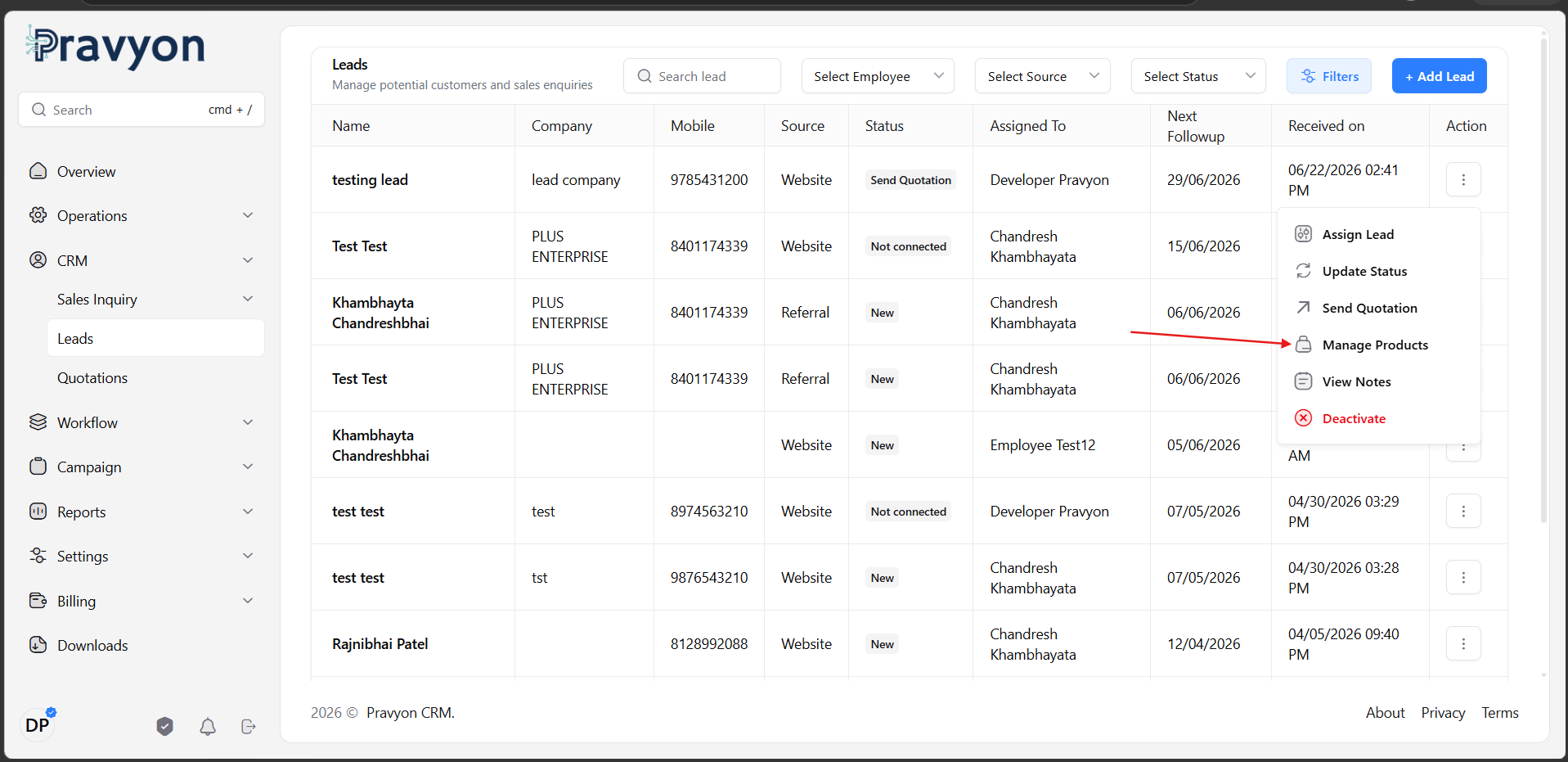This screenshot has height=762, width=1568.
Task: Click the Downloads icon in sidebar
Action: click(x=38, y=645)
